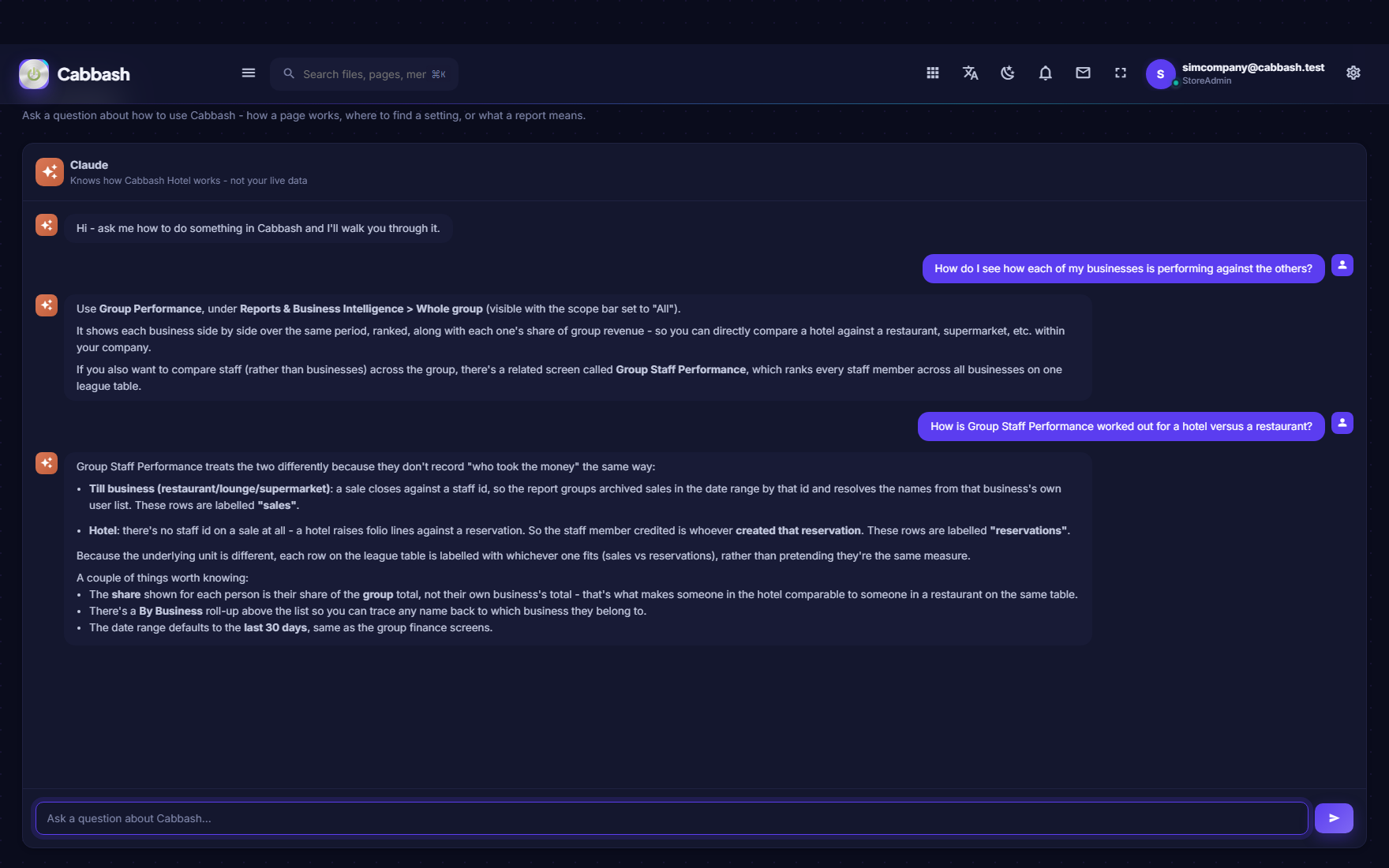This screenshot has height=868, width=1389.
Task: Focus the Ask a question about Cabbash input
Action: [672, 818]
